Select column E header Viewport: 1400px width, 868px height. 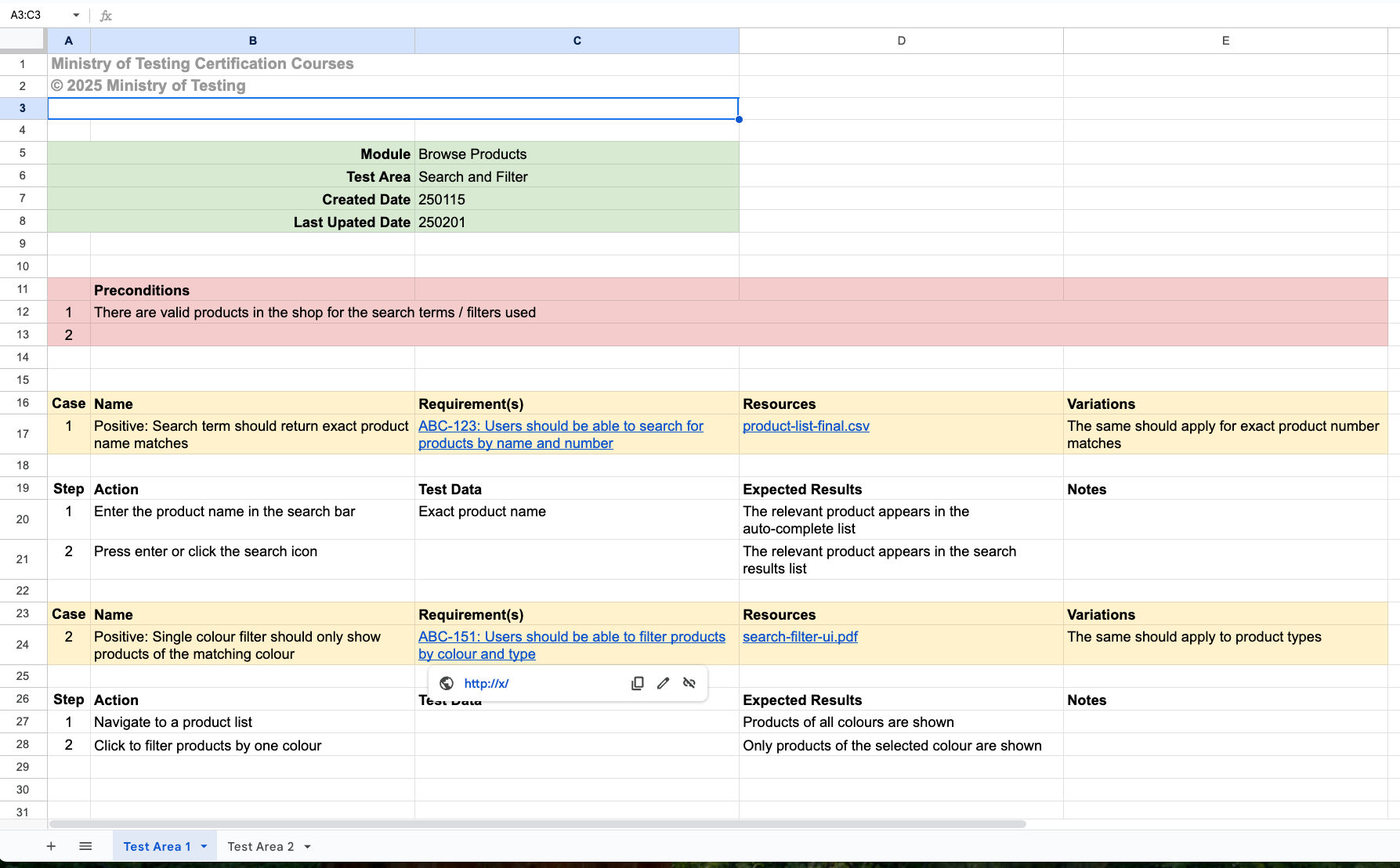(x=1225, y=41)
